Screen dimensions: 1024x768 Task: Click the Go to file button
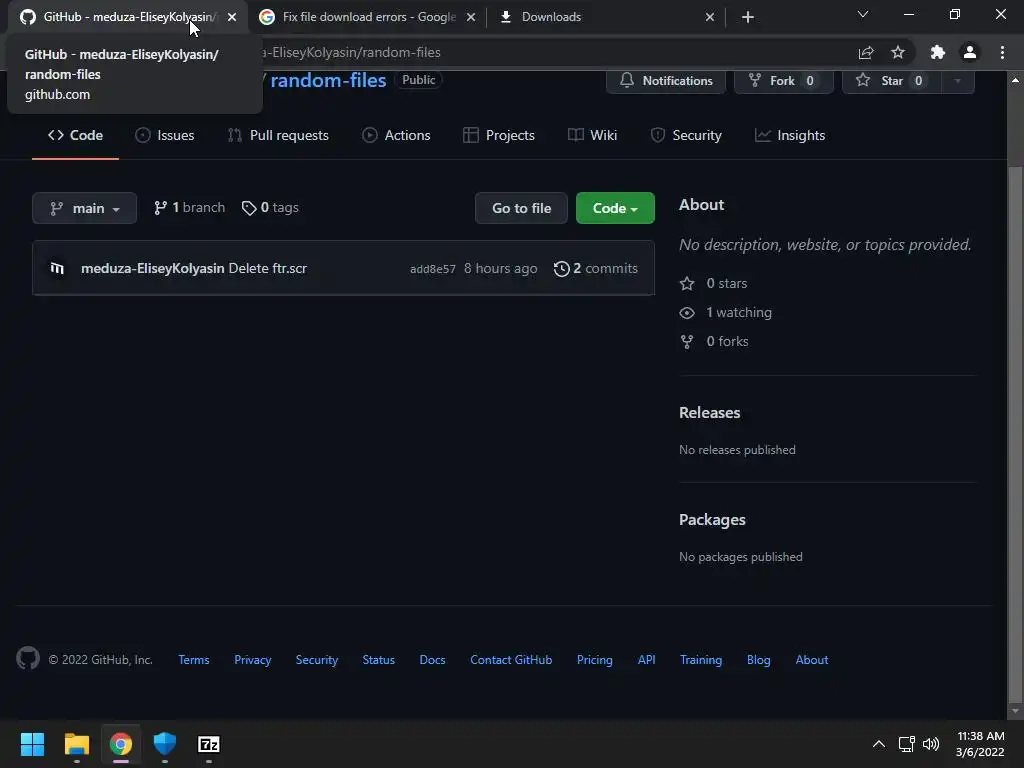[521, 208]
